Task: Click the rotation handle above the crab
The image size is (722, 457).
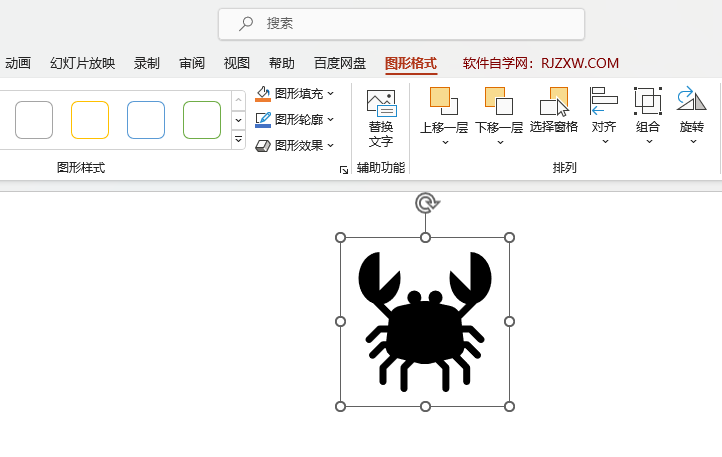Action: point(427,203)
